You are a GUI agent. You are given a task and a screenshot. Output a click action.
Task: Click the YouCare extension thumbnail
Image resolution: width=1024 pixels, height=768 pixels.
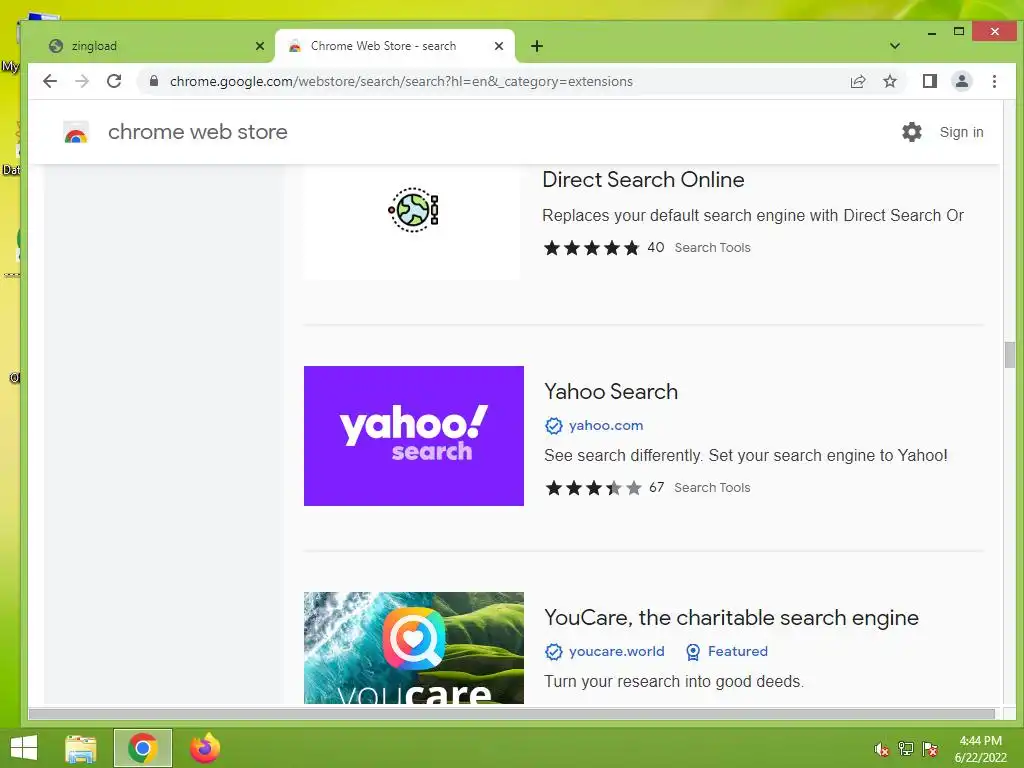click(413, 648)
